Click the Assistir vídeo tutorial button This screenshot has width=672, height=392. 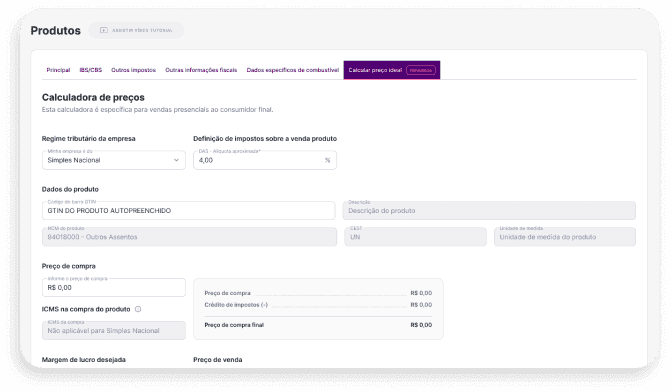tap(136, 30)
